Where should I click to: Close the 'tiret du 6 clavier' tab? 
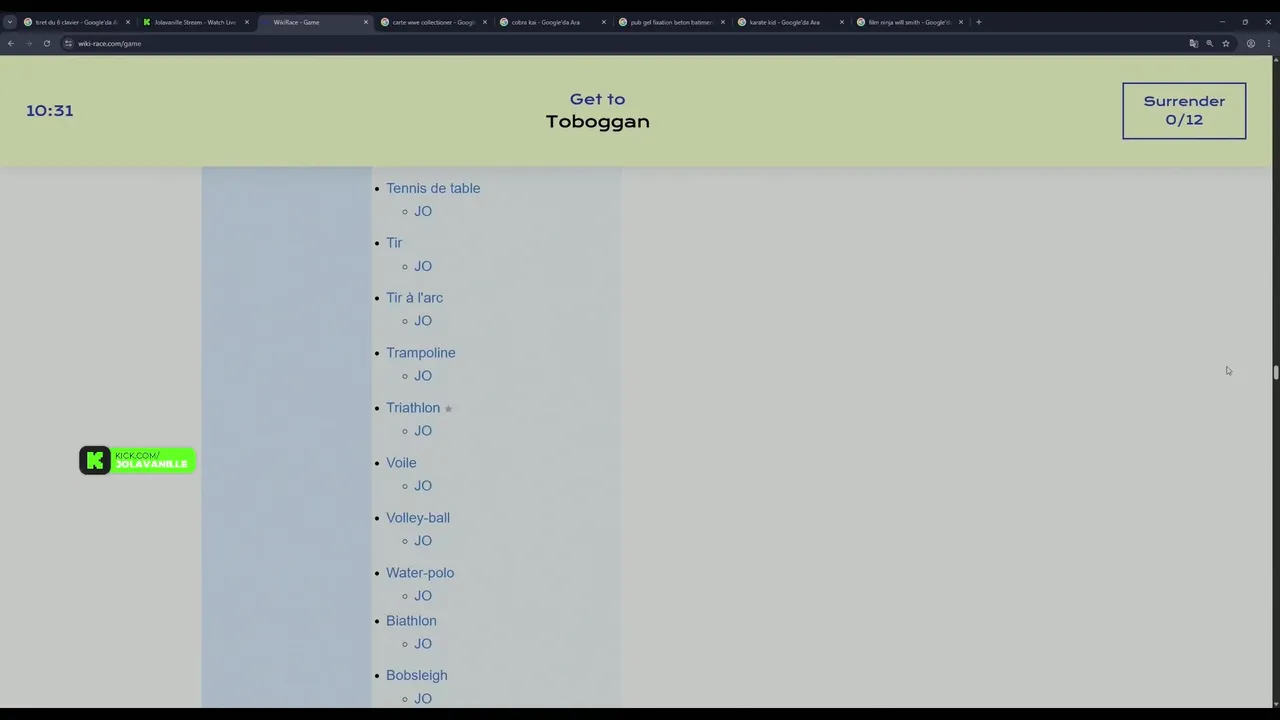[128, 22]
